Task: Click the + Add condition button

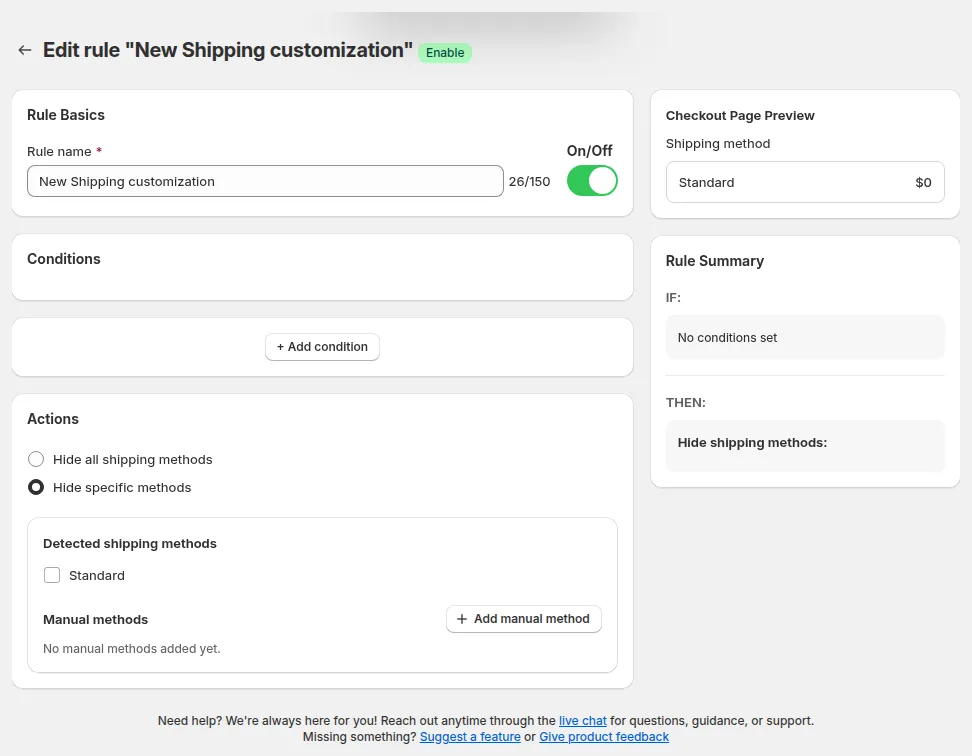Action: [322, 347]
